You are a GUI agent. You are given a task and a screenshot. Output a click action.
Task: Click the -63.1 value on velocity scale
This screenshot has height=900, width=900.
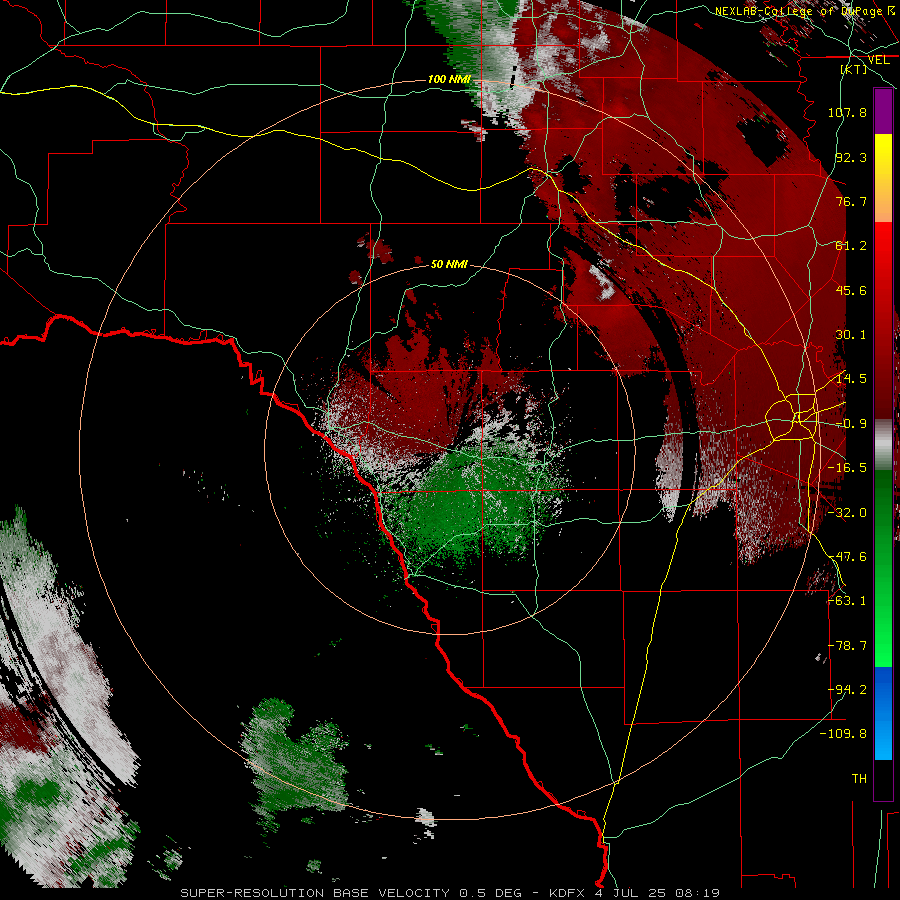(847, 601)
